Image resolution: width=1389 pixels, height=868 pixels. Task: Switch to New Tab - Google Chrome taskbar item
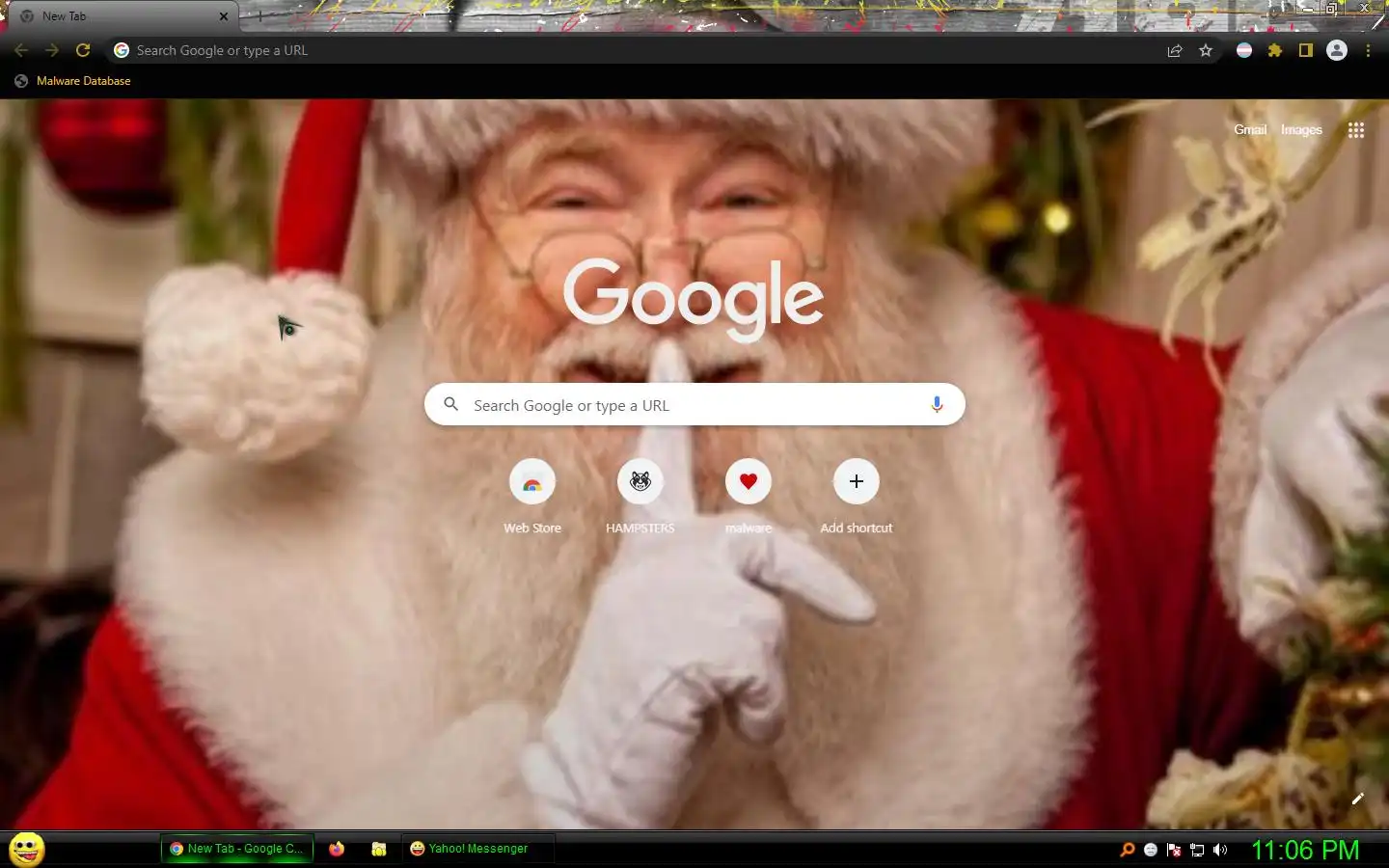click(x=237, y=849)
